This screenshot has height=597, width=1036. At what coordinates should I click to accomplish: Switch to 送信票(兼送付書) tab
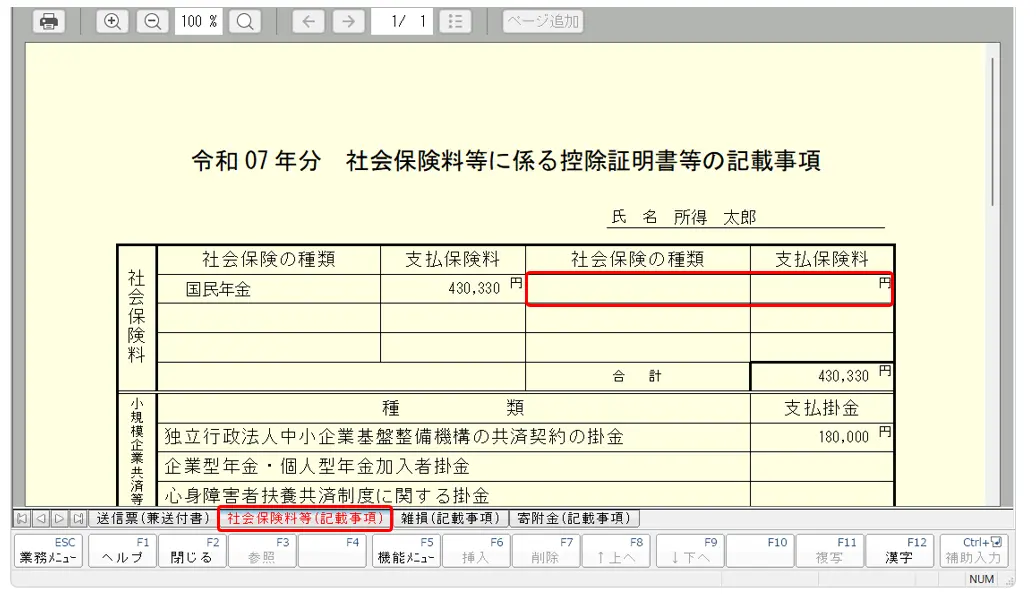click(150, 518)
